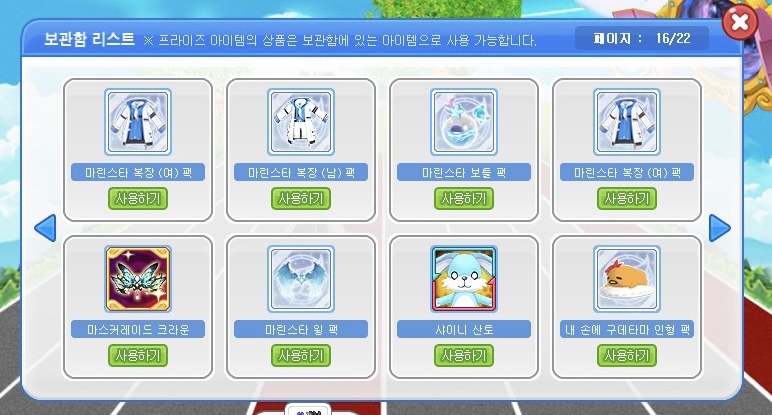Viewport: 772px width, 415px height.
Task: Select the butterfly 마스커레이드 크라운 icon
Action: 138,279
